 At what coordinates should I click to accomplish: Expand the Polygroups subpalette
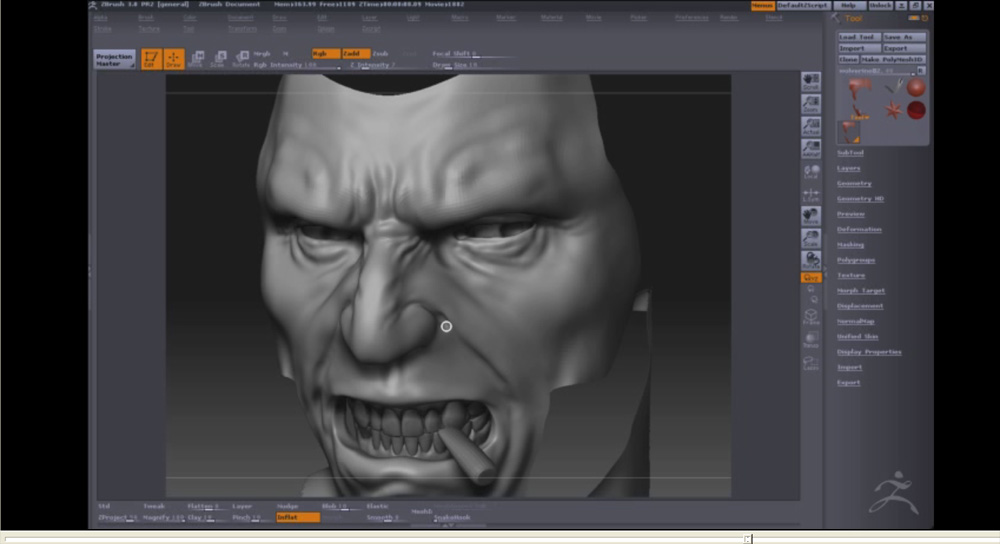tap(856, 260)
